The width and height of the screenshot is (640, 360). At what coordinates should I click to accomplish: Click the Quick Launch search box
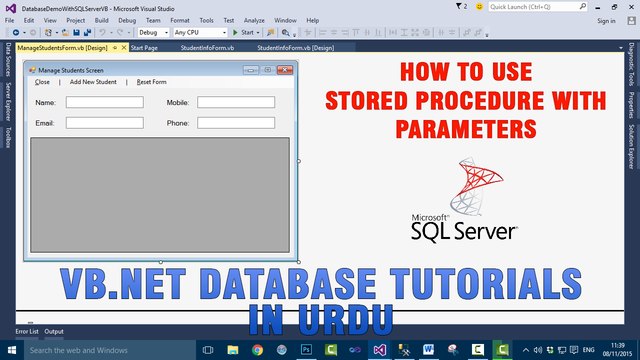coord(538,7)
